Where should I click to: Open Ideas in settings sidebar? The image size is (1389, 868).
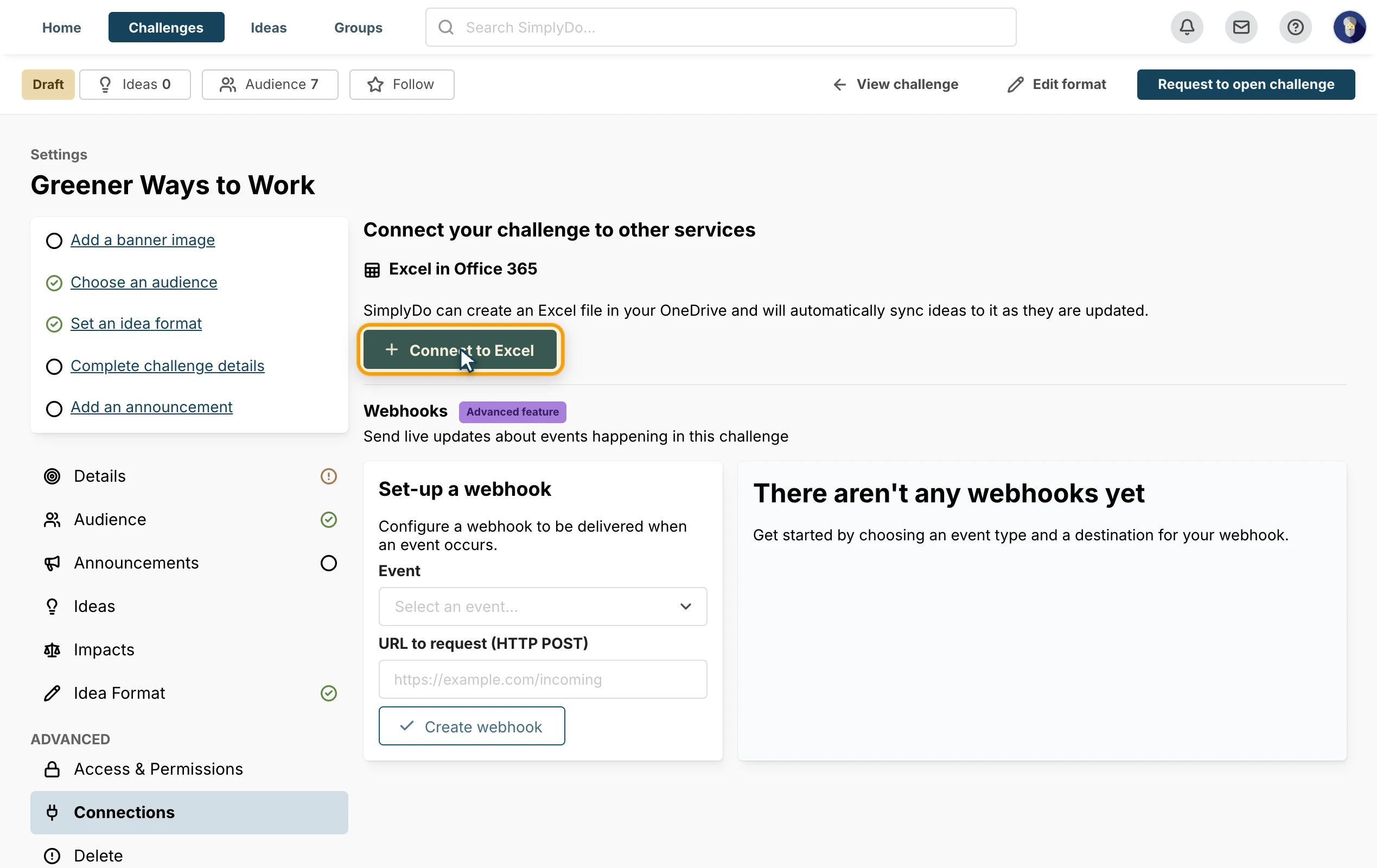[189, 606]
